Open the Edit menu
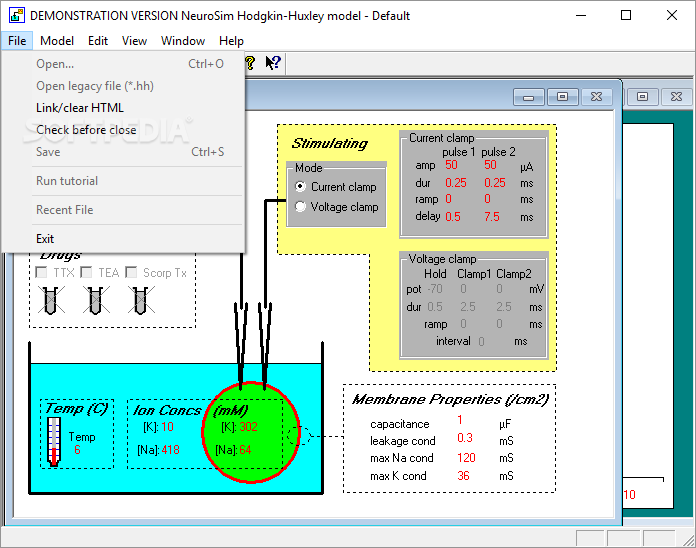Viewport: 696px width, 548px height. [98, 41]
